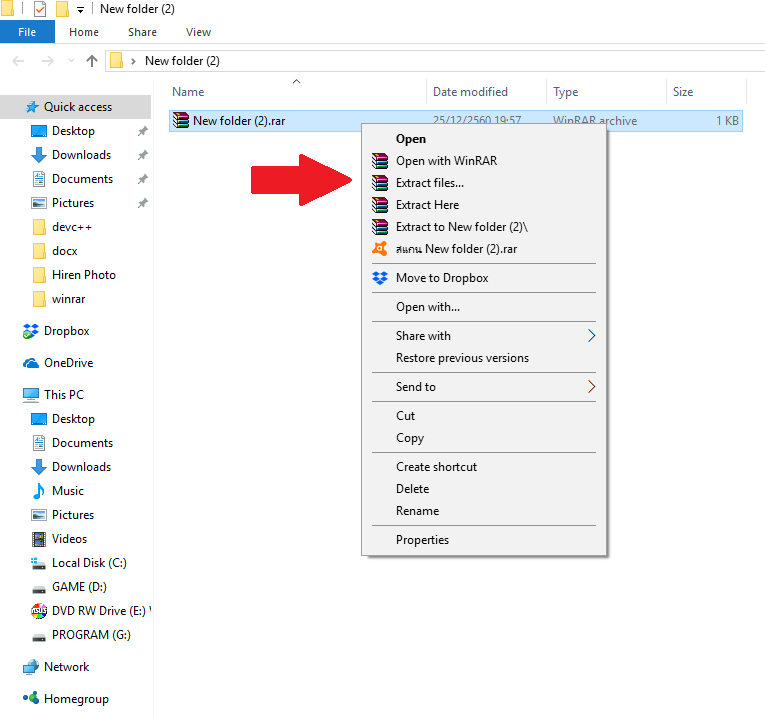Viewport: 765px width, 717px height.
Task: Select Pictures under This PC
Action: click(x=73, y=515)
